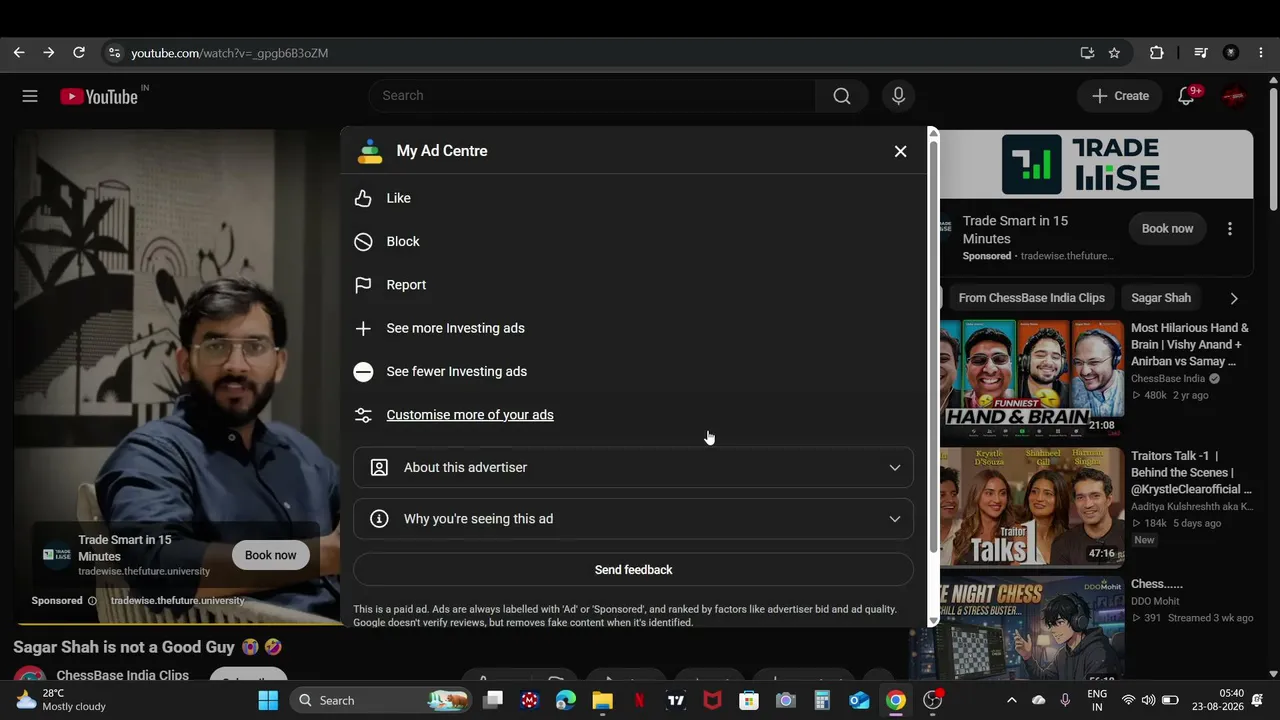Open the Chrome profile avatar
The width and height of the screenshot is (1280, 720).
tap(1231, 53)
